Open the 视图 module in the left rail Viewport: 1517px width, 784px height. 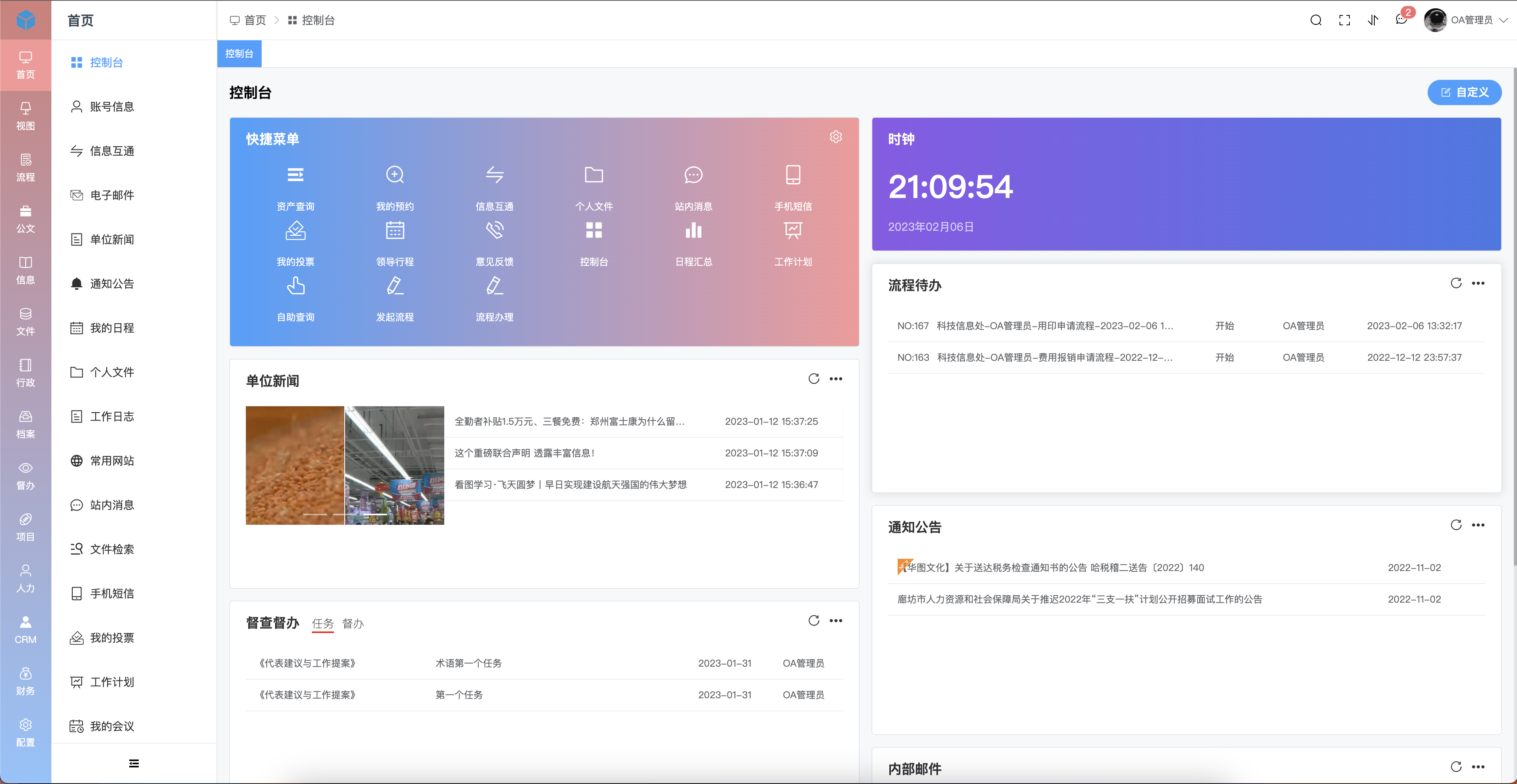coord(25,116)
